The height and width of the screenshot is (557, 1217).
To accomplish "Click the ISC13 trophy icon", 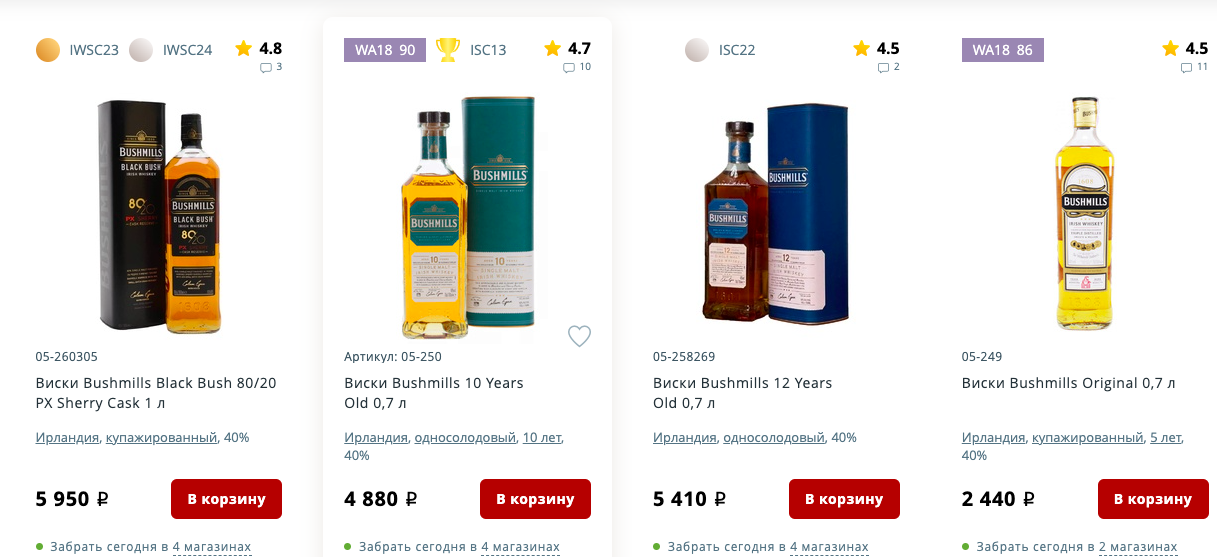I will [x=448, y=49].
